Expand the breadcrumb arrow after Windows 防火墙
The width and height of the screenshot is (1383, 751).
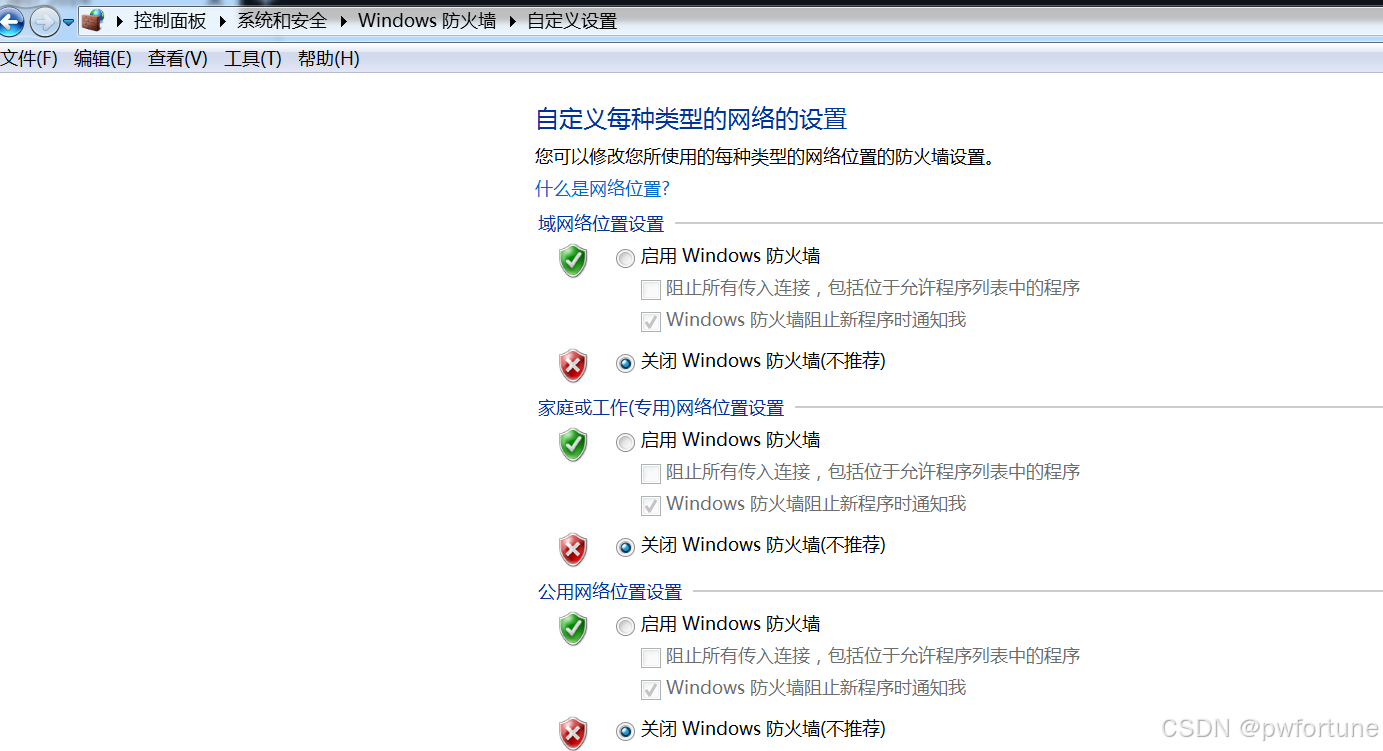(511, 21)
